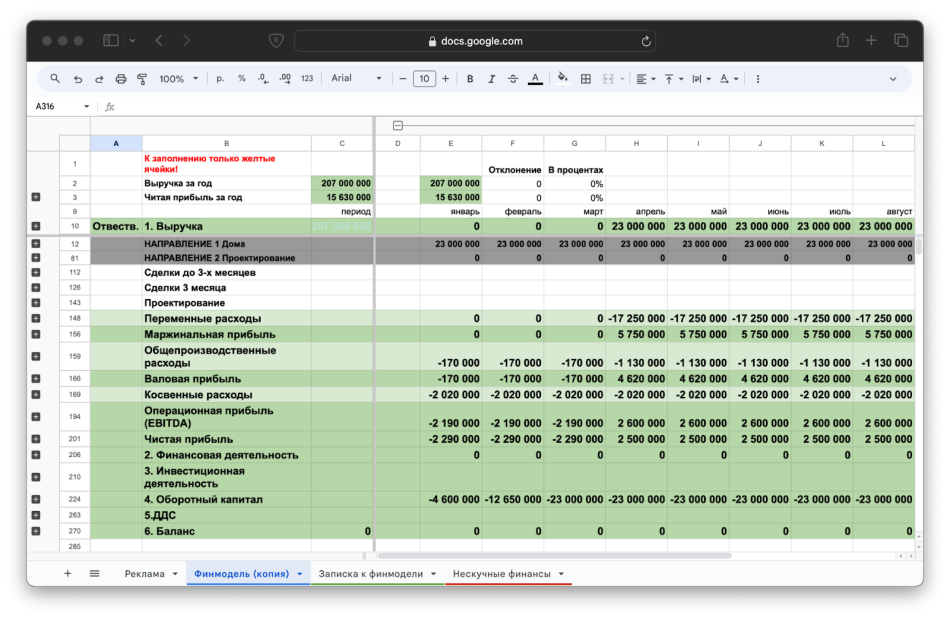Click into the formula bar
The height and width of the screenshot is (619, 950).
click(515, 107)
